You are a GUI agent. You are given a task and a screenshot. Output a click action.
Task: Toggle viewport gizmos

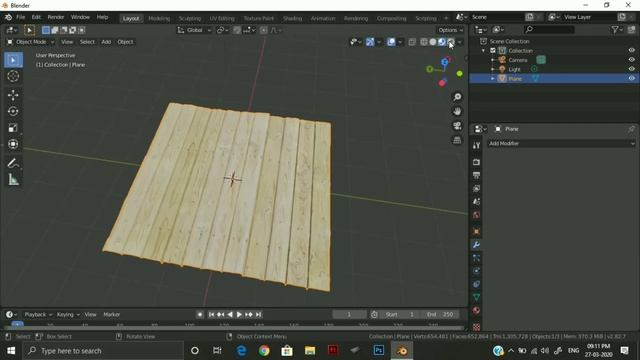click(x=370, y=42)
